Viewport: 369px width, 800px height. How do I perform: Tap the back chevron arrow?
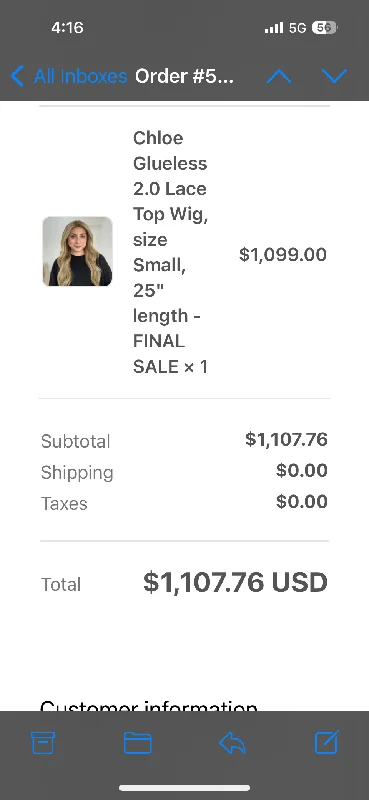pos(17,77)
